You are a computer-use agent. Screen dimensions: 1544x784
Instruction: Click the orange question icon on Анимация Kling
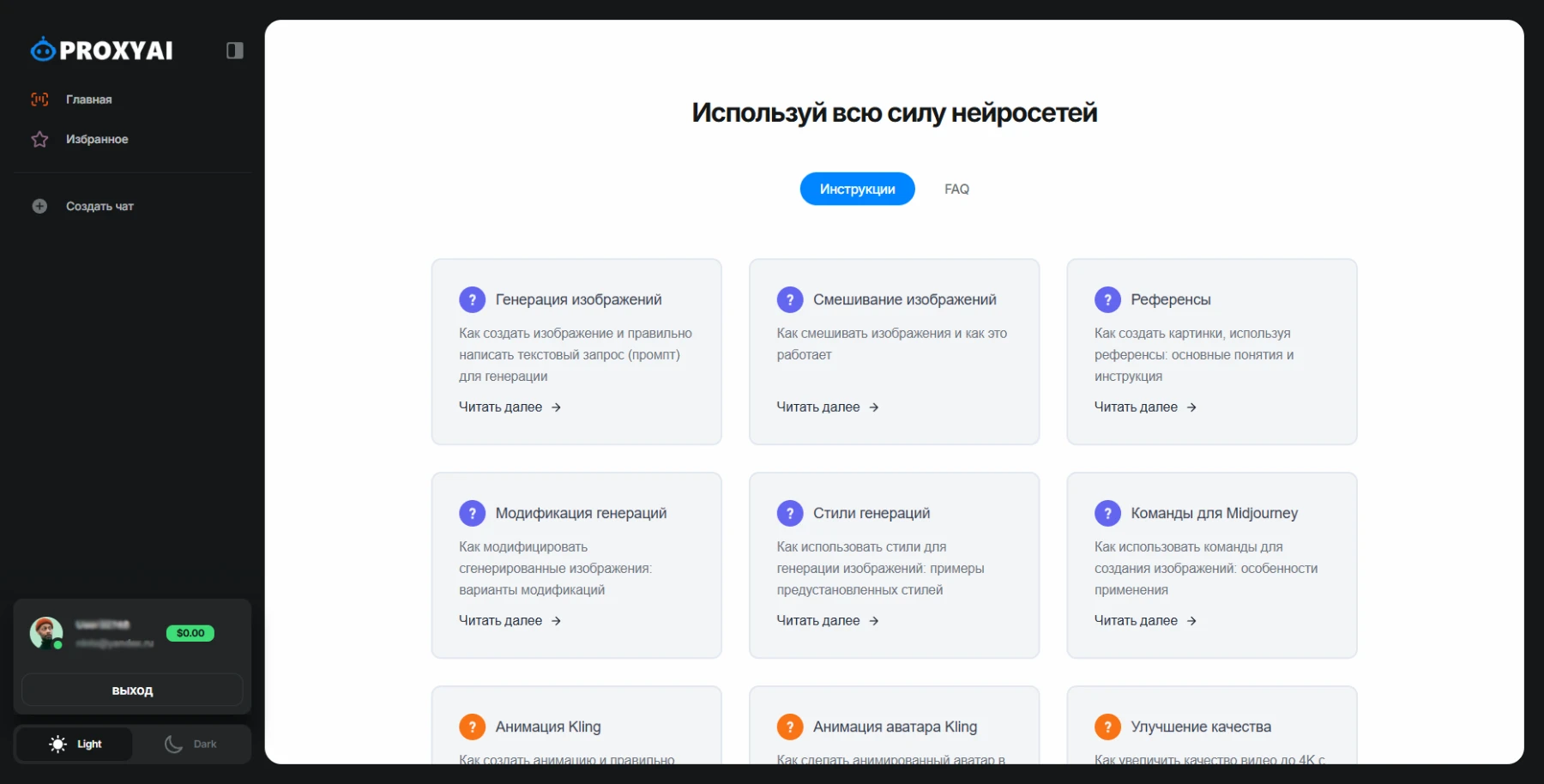pos(473,726)
